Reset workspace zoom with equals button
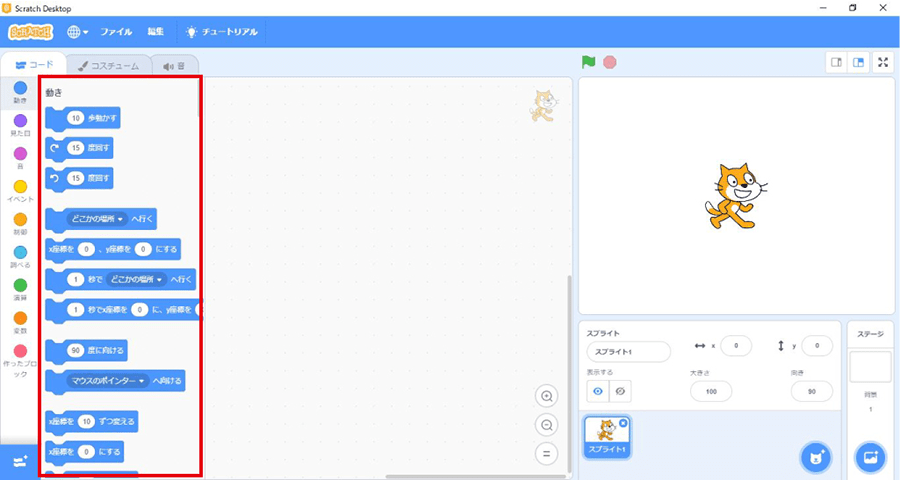 click(546, 454)
